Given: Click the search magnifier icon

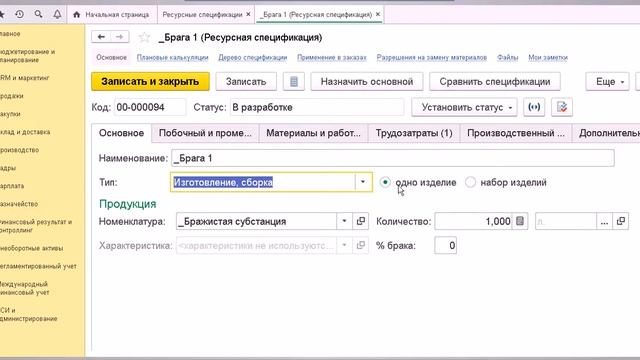Looking at the screenshot, I should [x=38, y=14].
